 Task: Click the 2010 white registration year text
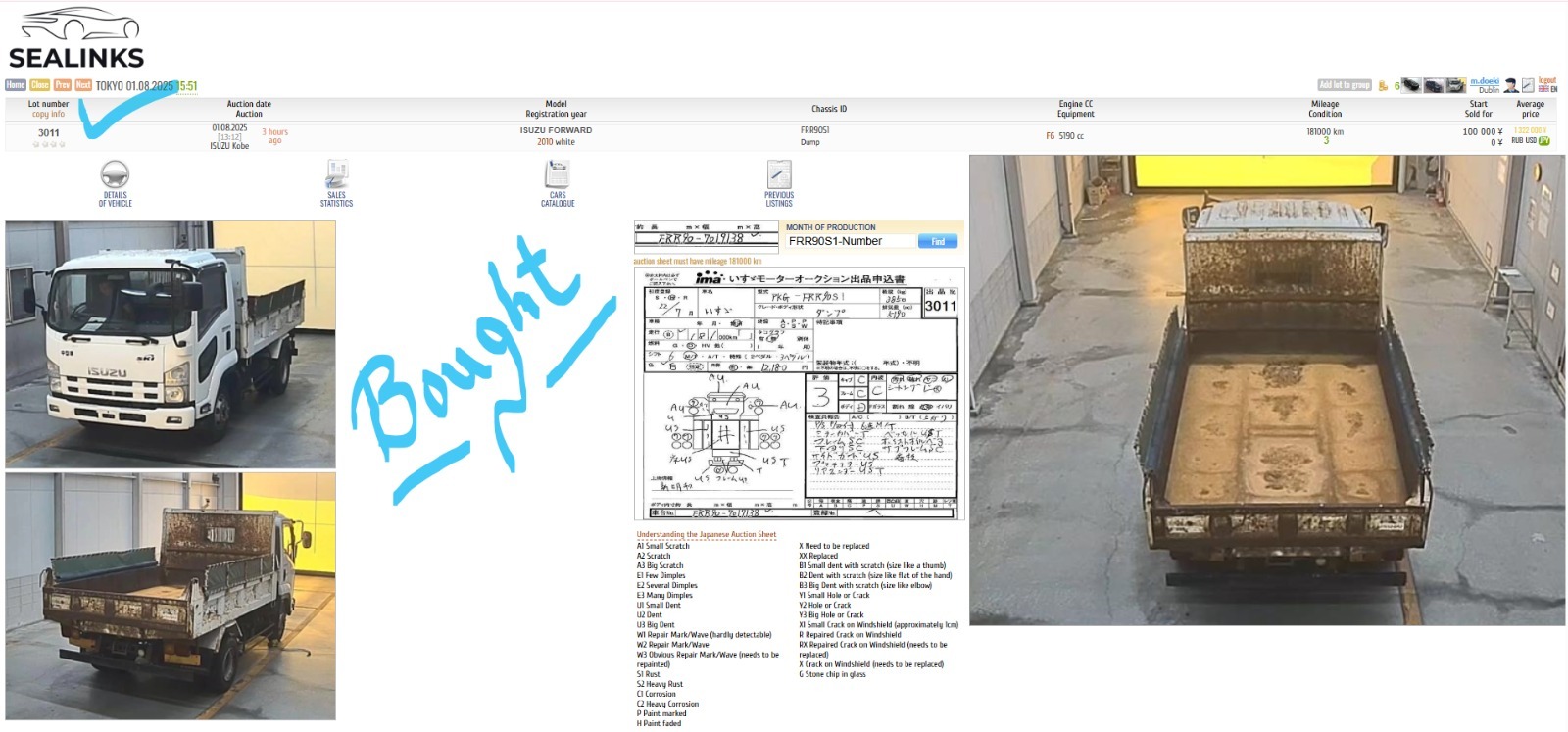[556, 142]
